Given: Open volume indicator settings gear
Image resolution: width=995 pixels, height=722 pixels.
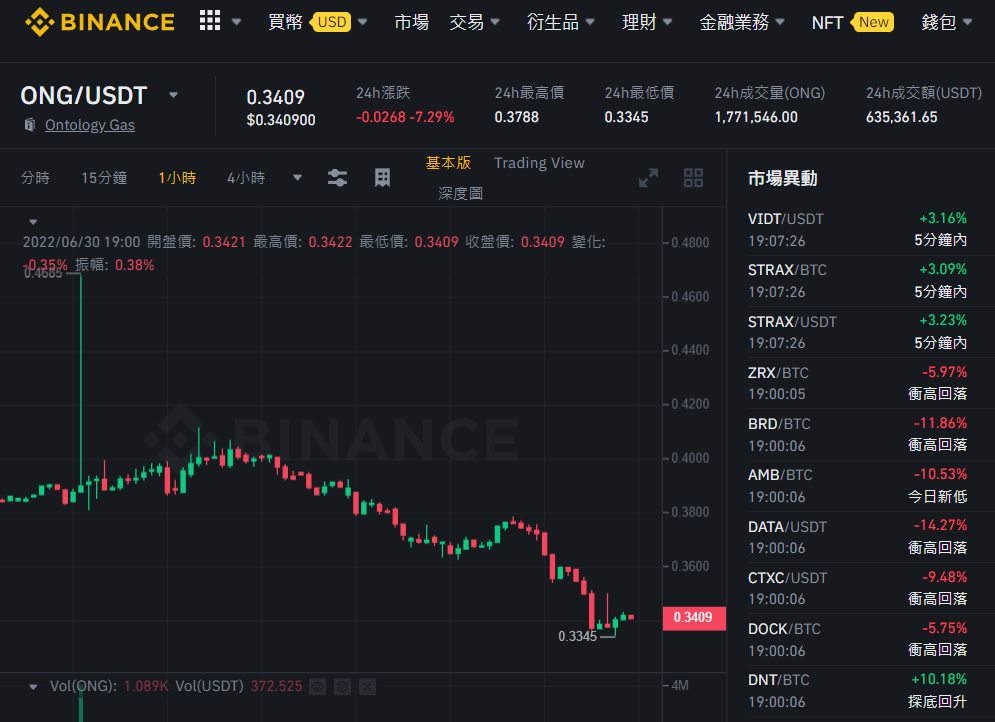Looking at the screenshot, I should (342, 686).
